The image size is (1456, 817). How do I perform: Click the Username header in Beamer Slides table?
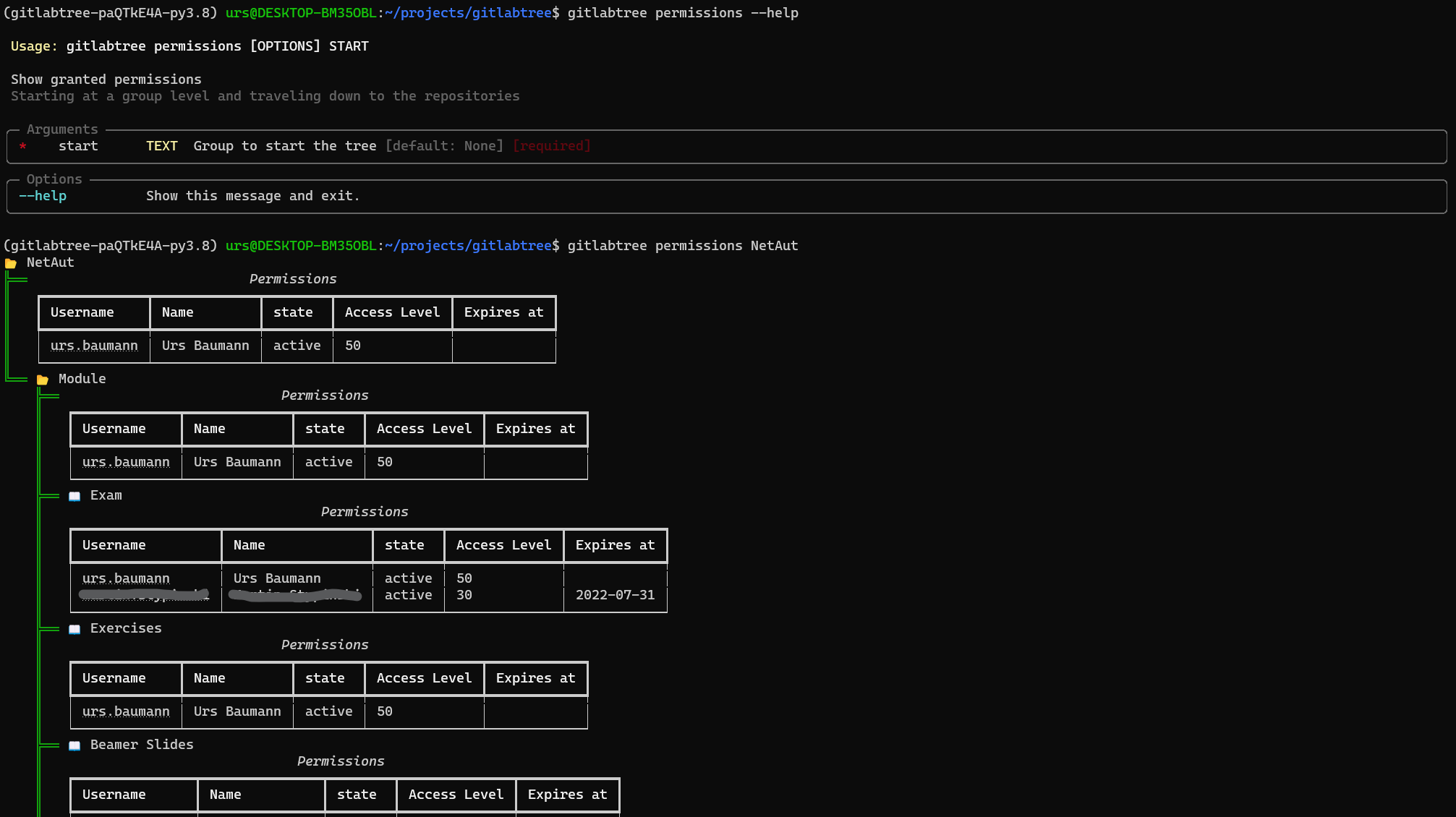click(x=114, y=795)
